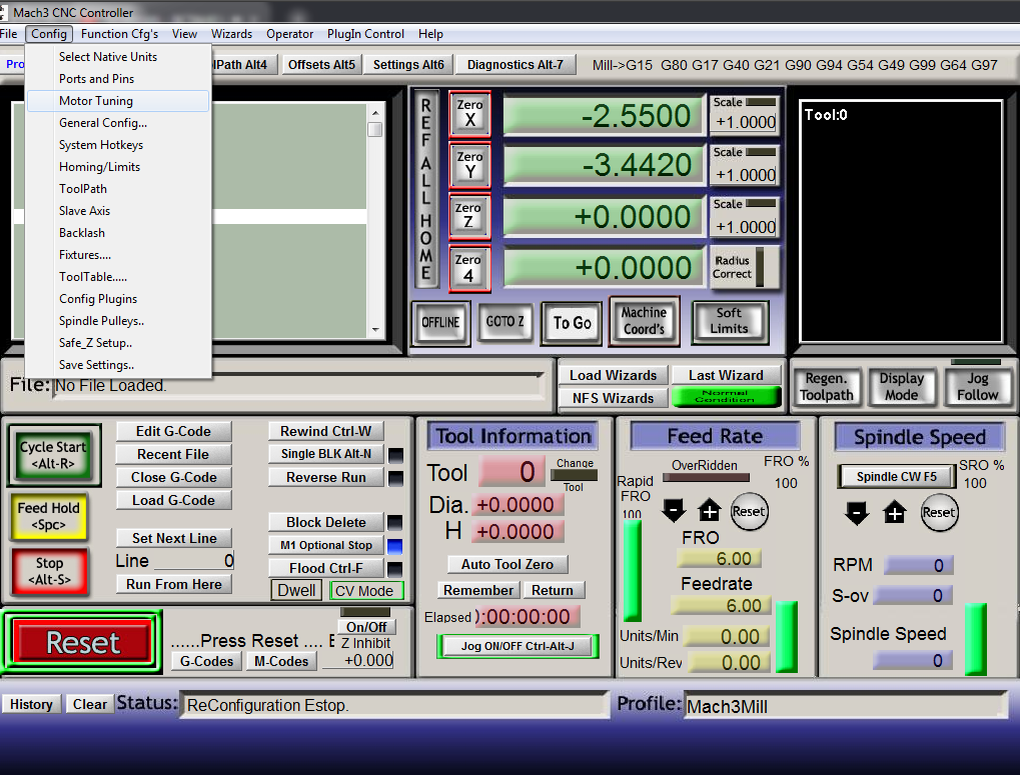Click the Display Mode button
1020x775 pixels.
(x=902, y=387)
